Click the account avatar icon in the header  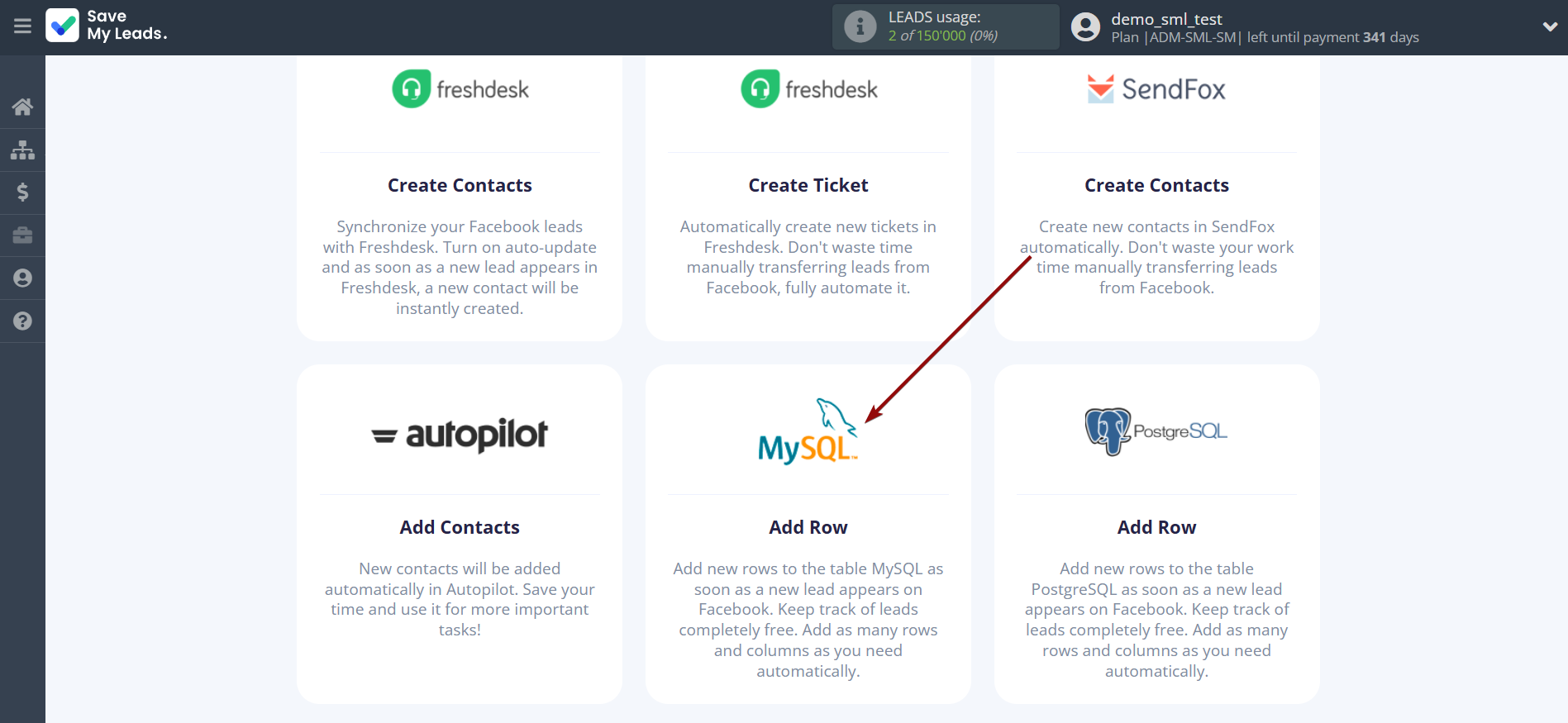click(x=1085, y=26)
